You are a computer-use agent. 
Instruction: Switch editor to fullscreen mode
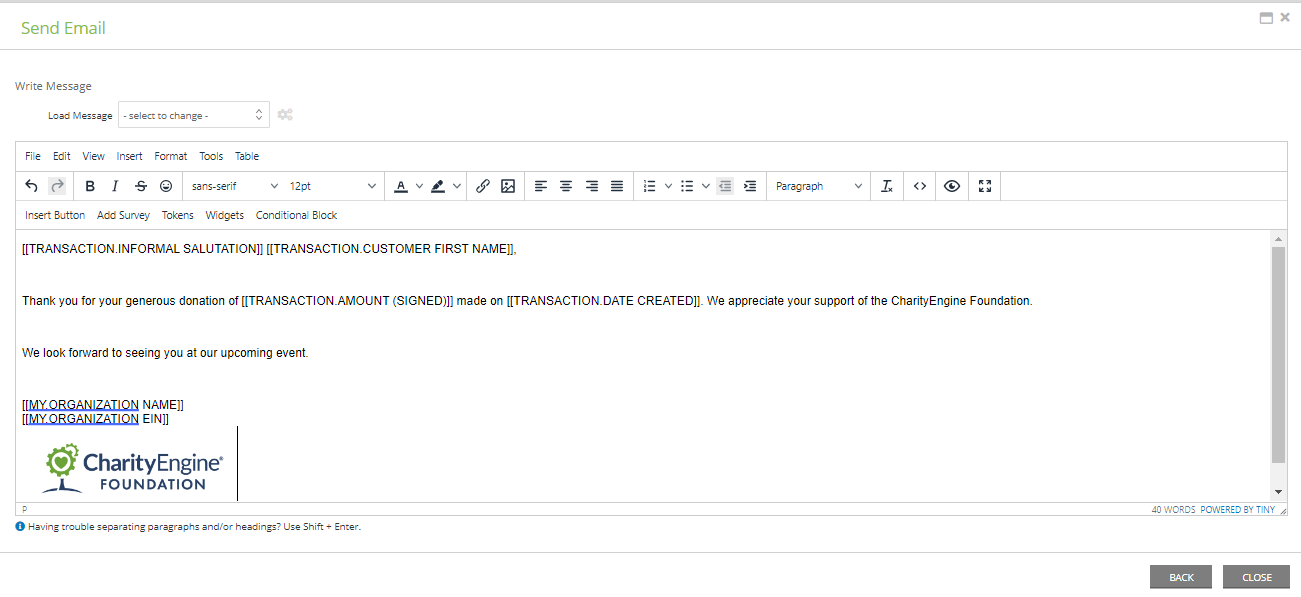coord(985,186)
